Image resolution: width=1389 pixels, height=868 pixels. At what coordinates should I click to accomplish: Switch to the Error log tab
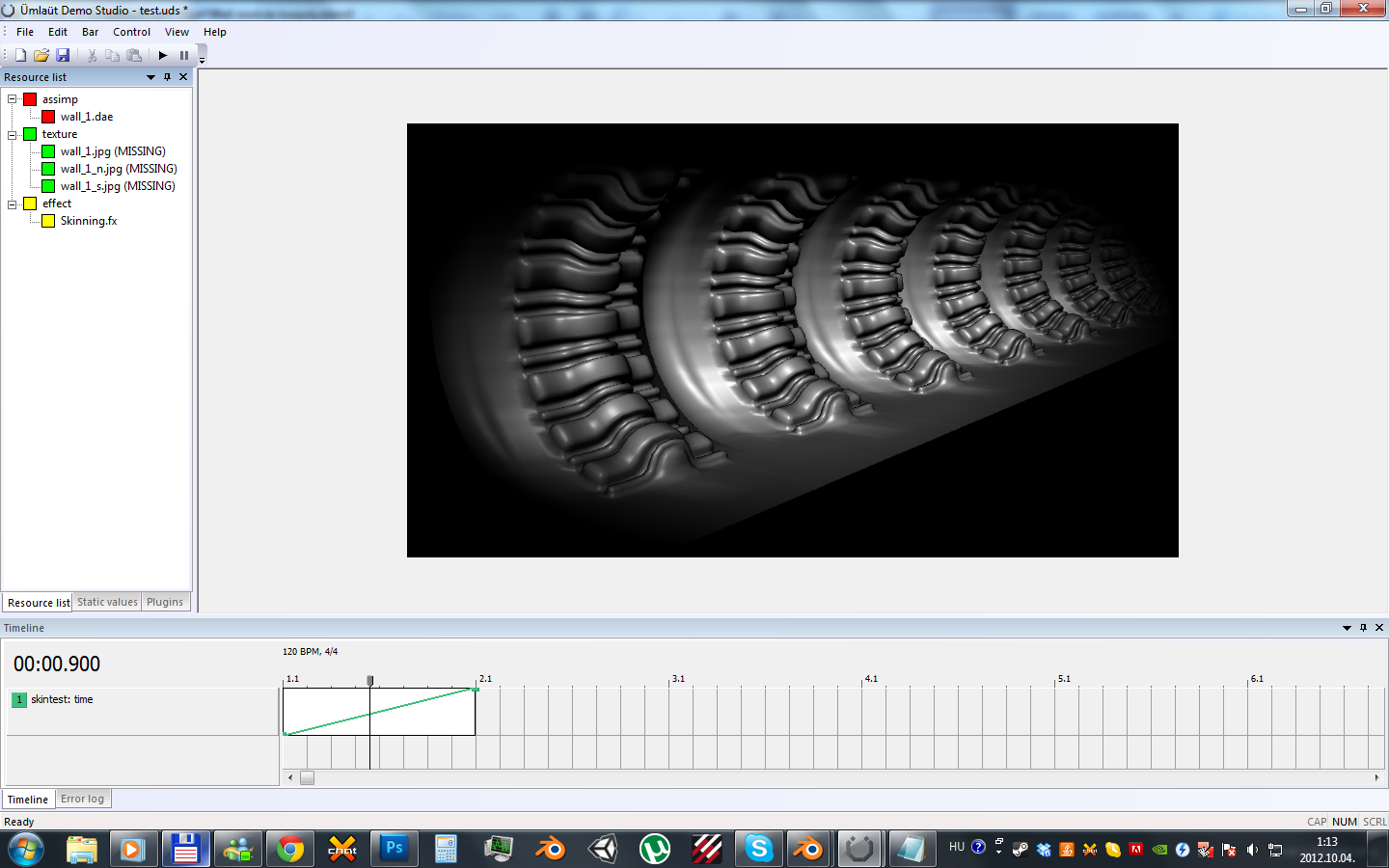click(x=82, y=799)
